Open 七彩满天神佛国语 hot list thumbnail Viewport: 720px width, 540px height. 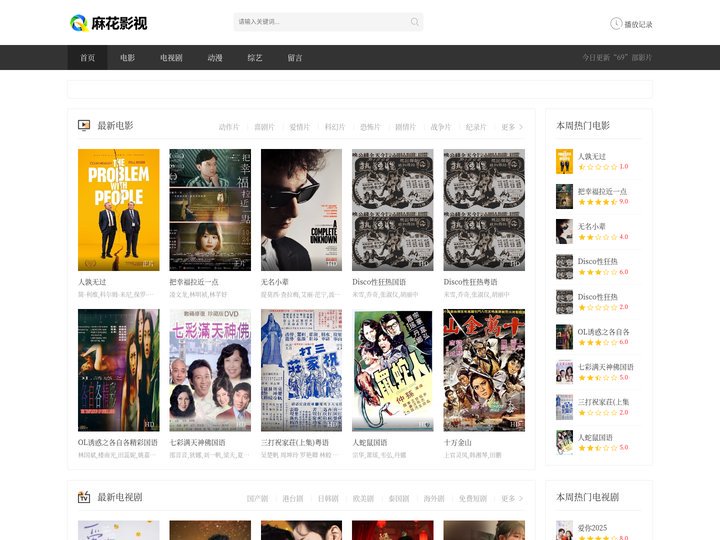click(x=564, y=372)
